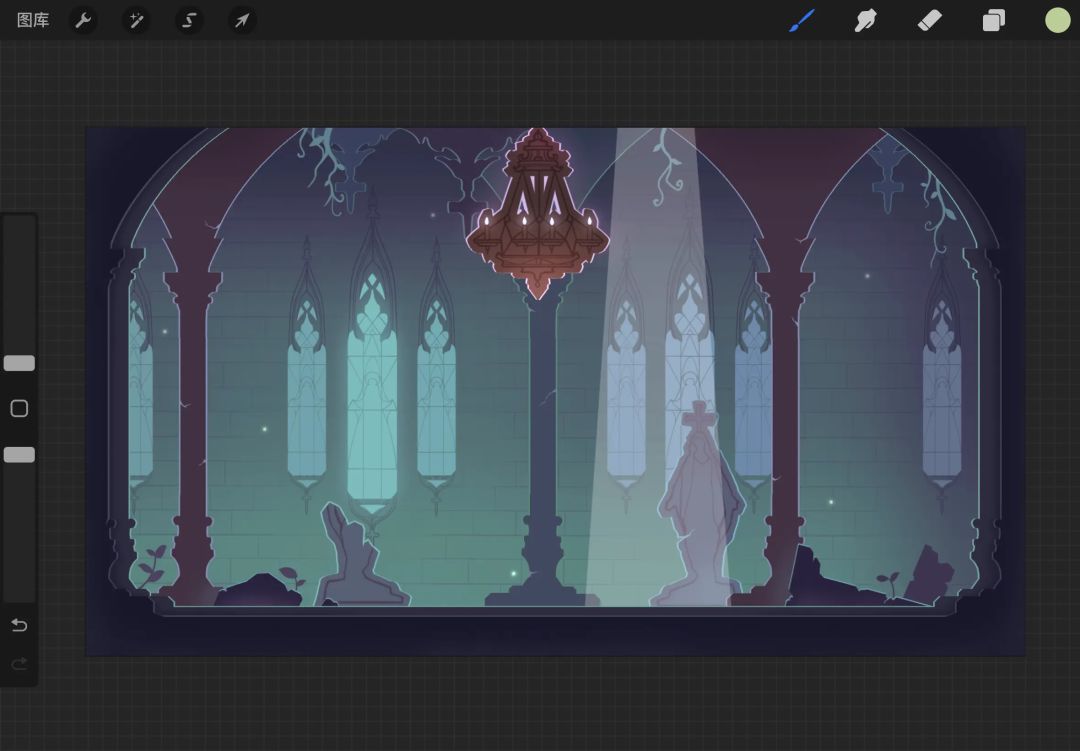This screenshot has height=751, width=1080.
Task: Select the Selection S-shaped tool
Action: coord(189,21)
